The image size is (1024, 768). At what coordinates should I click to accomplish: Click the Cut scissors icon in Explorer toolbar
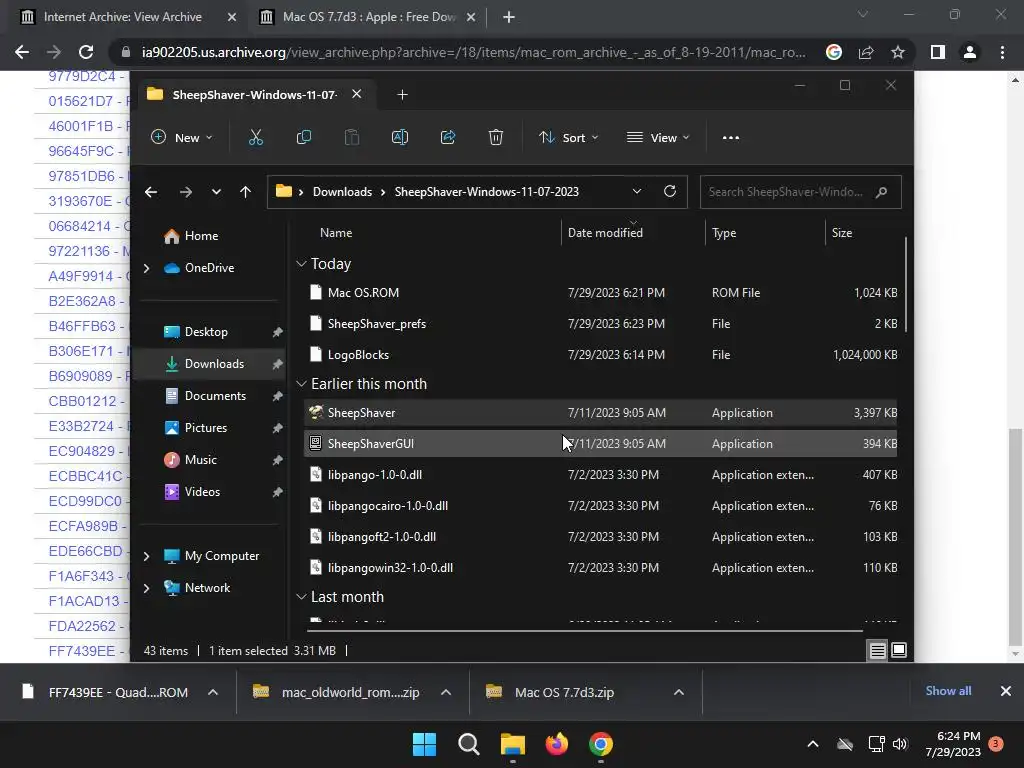pos(255,137)
